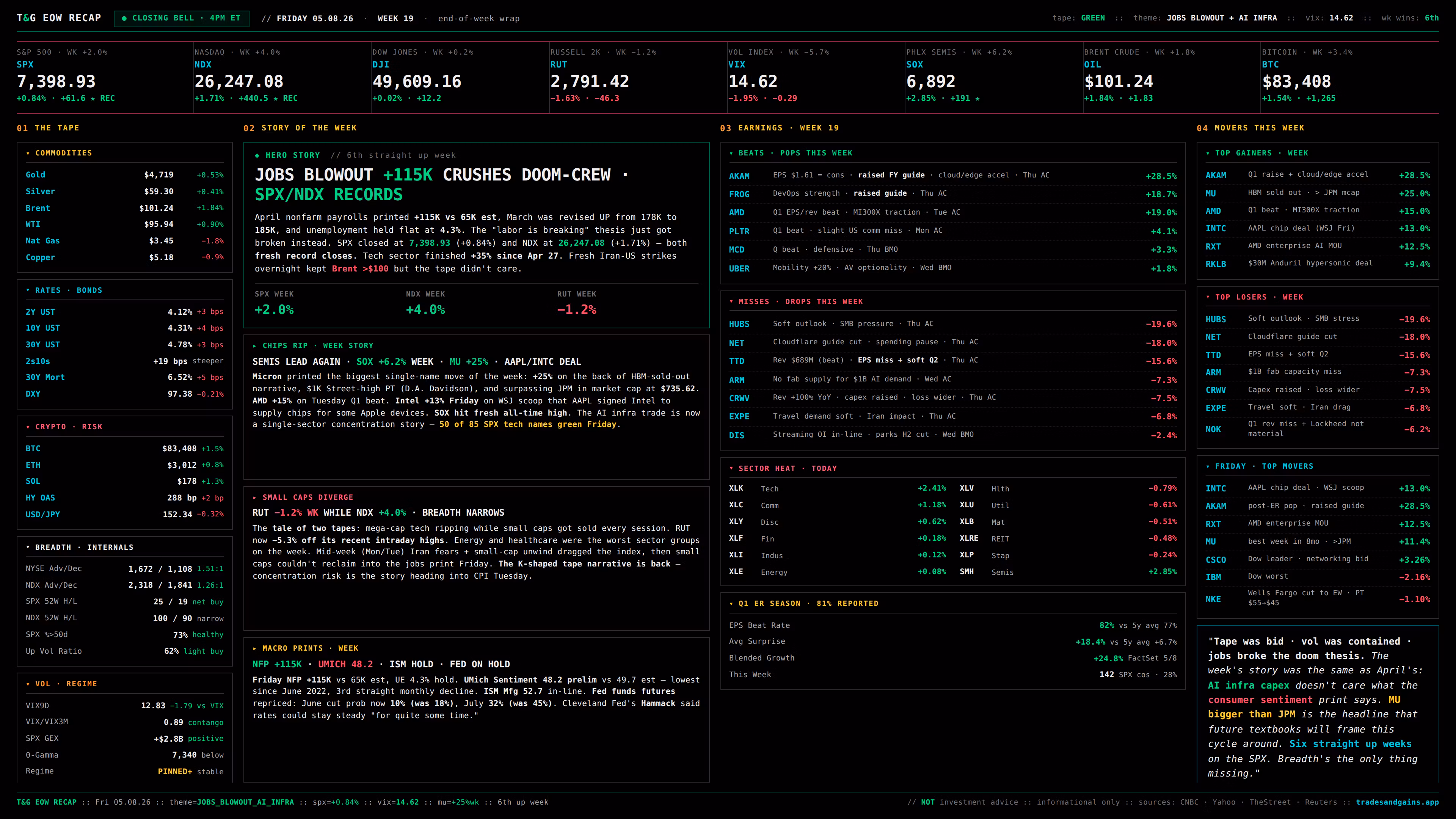Image resolution: width=1456 pixels, height=819 pixels.
Task: Click the T&G EOW RECAP title
Action: click(59, 18)
